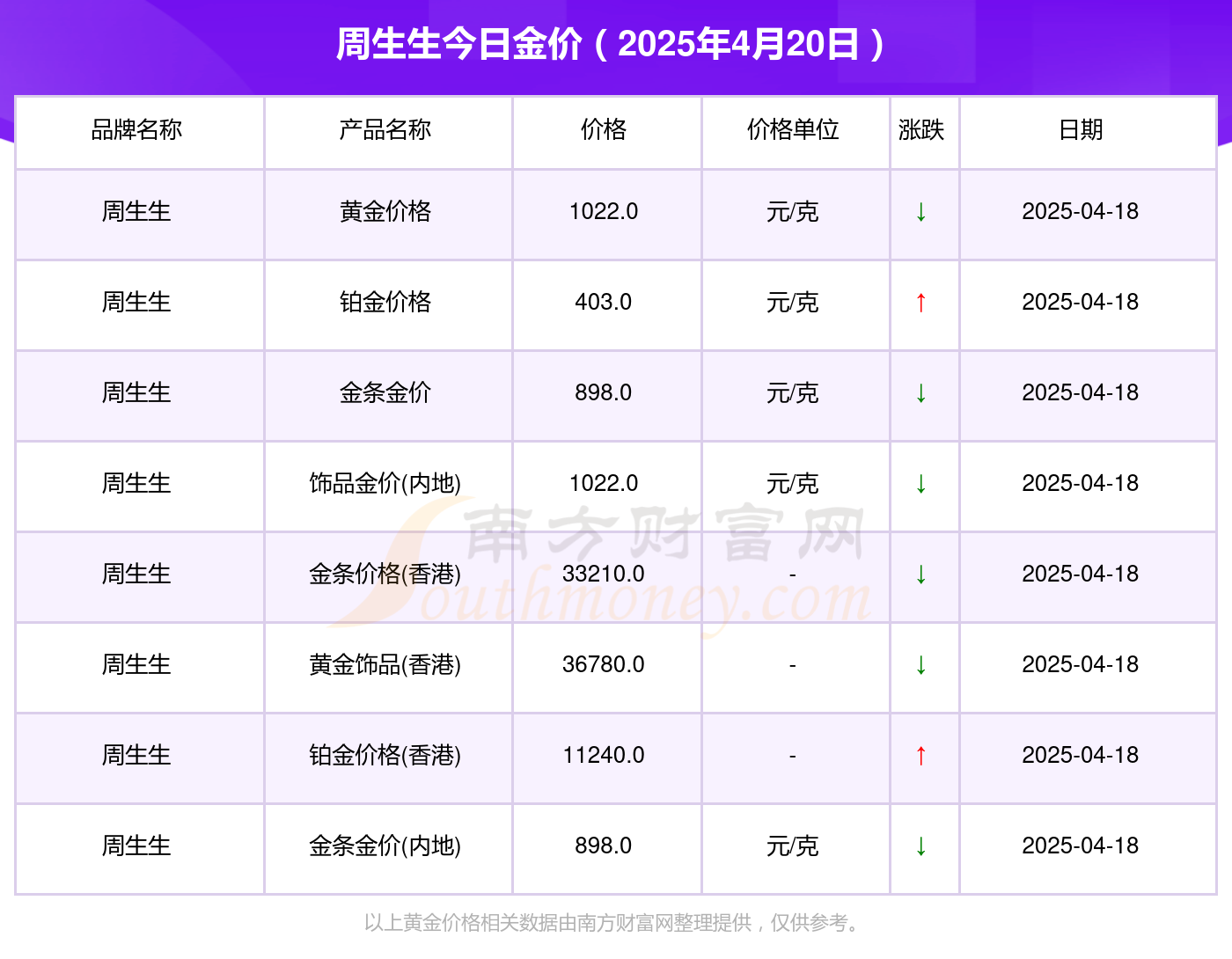The width and height of the screenshot is (1232, 959).
Task: Select the price value 403.0
Action: coord(604,303)
